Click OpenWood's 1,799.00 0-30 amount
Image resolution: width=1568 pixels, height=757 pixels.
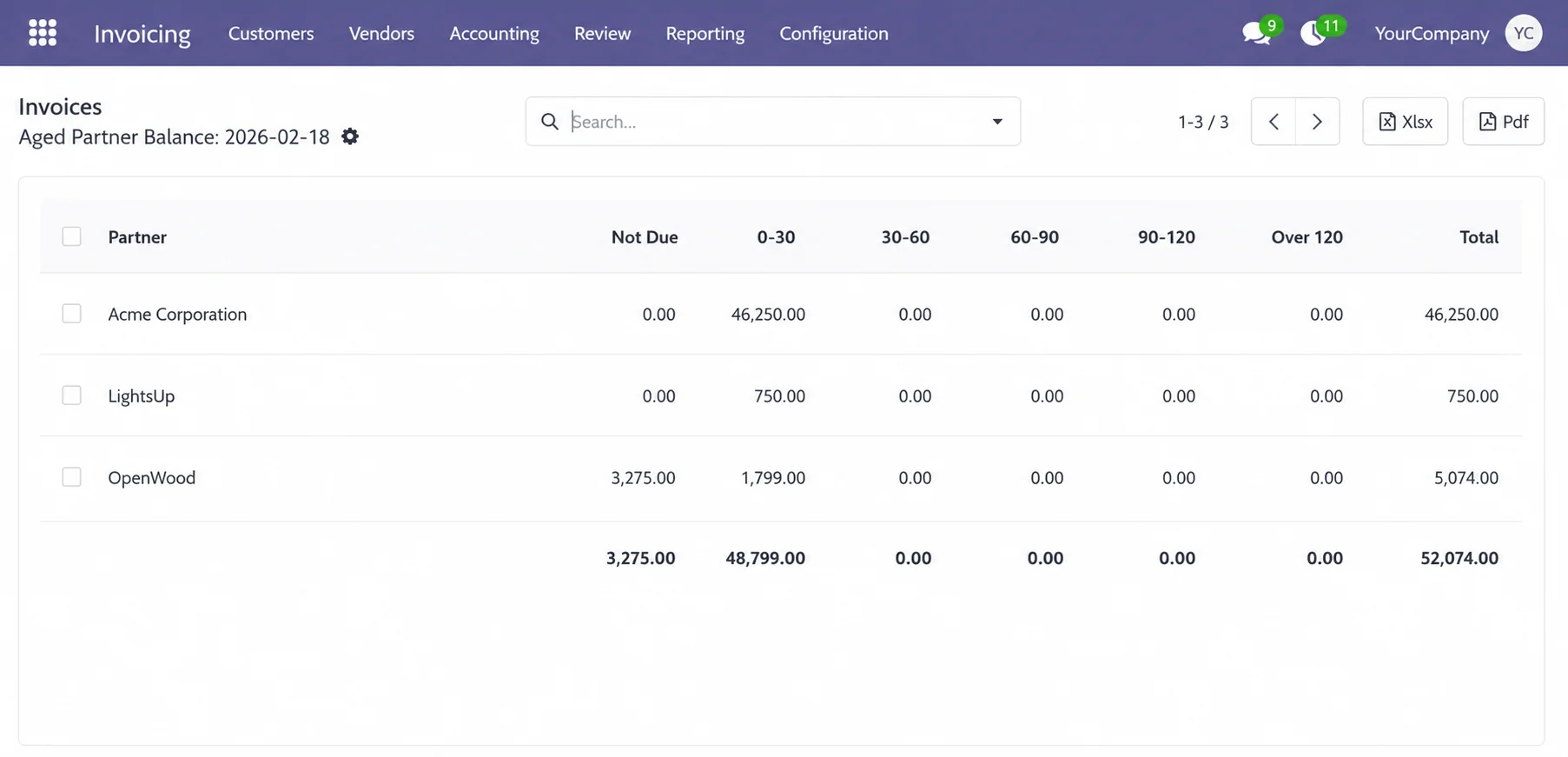click(772, 477)
